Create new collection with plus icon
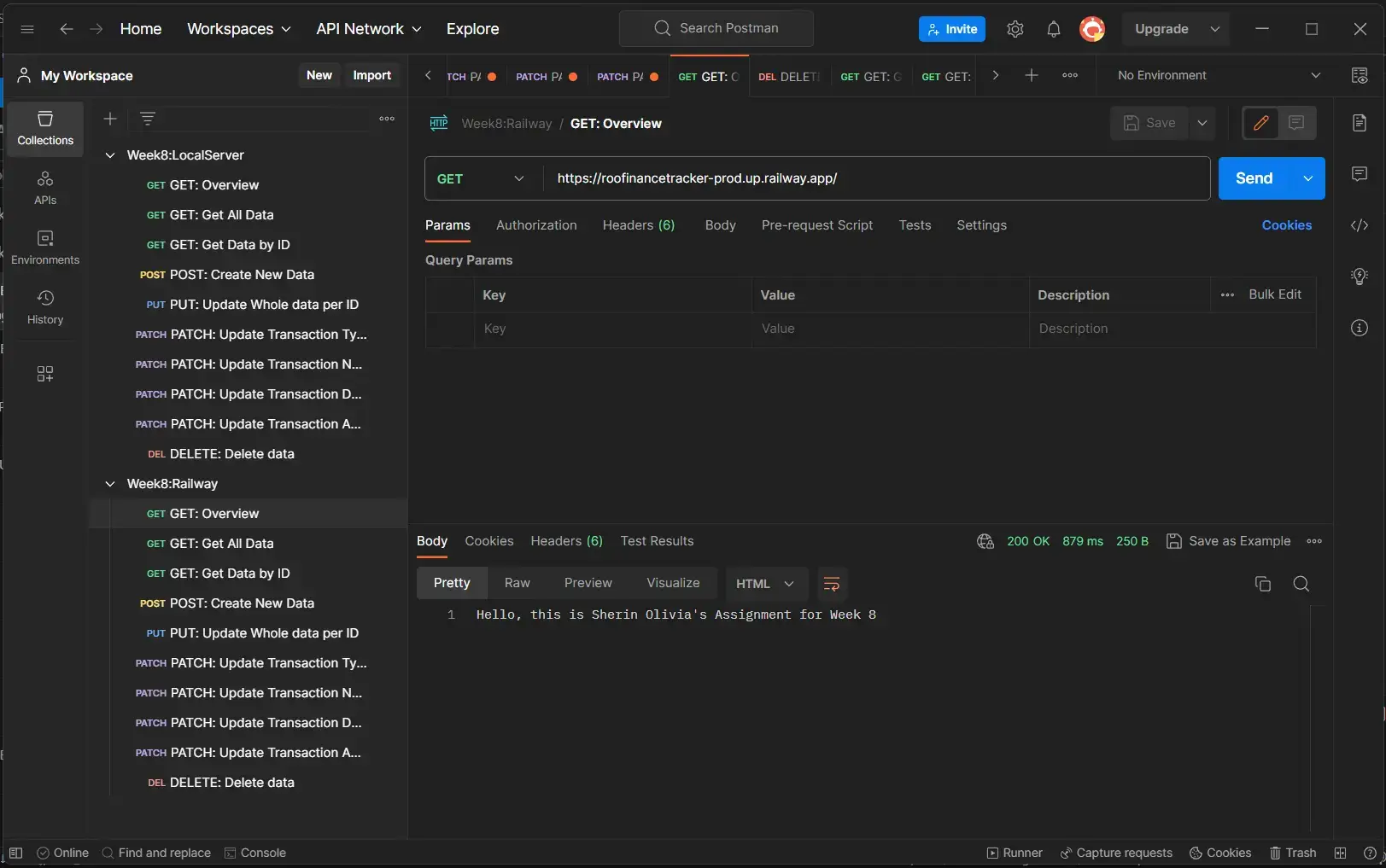Screen dimensions: 1386x868 tap(110, 119)
